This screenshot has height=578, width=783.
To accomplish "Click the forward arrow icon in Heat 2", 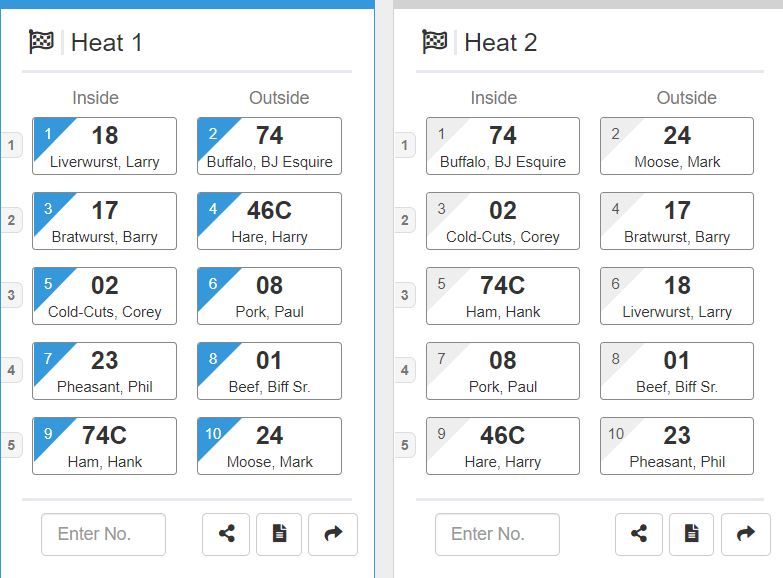I will point(745,534).
